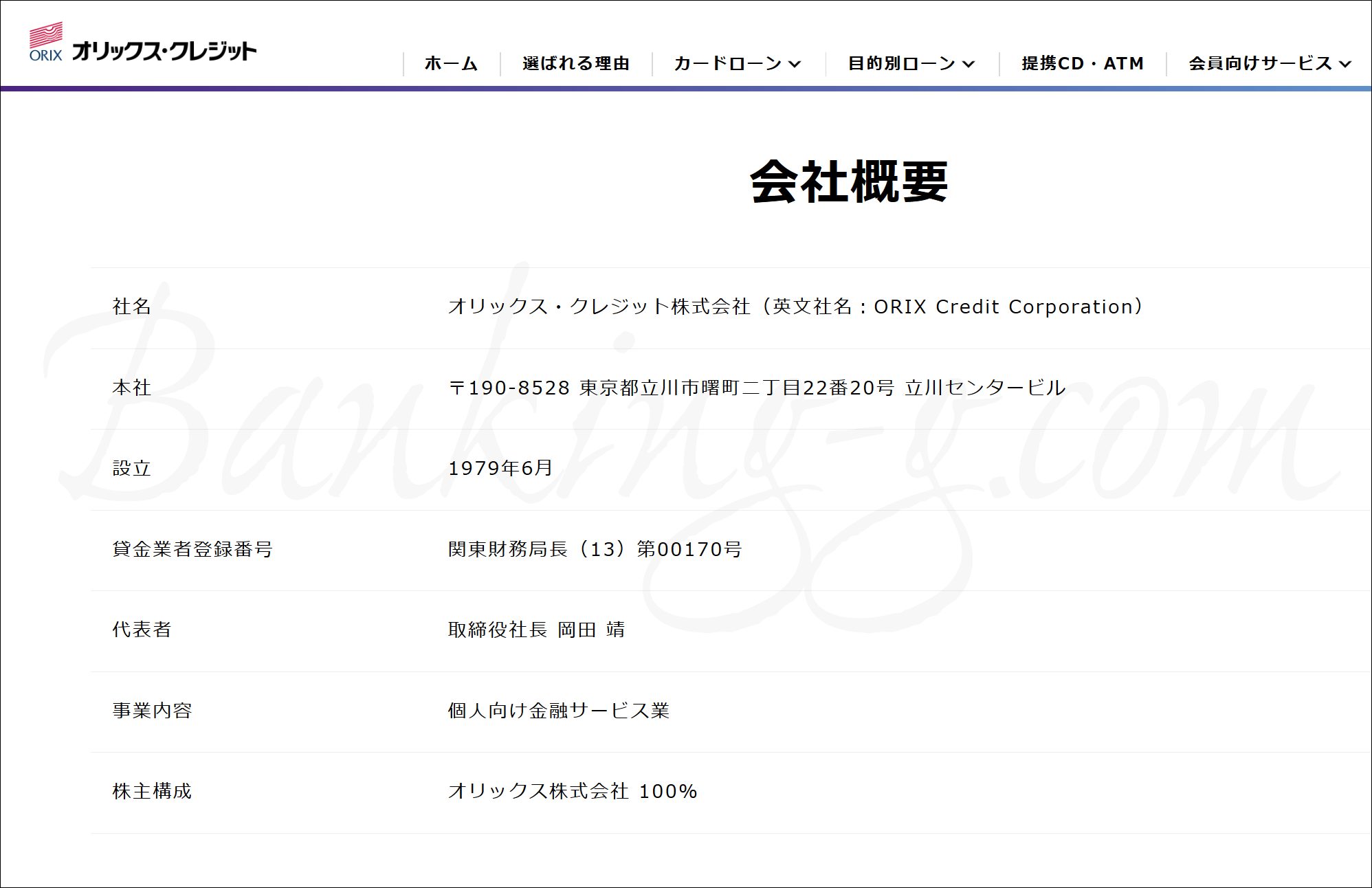Expand the 目的別ローン chevron arrow

[969, 64]
